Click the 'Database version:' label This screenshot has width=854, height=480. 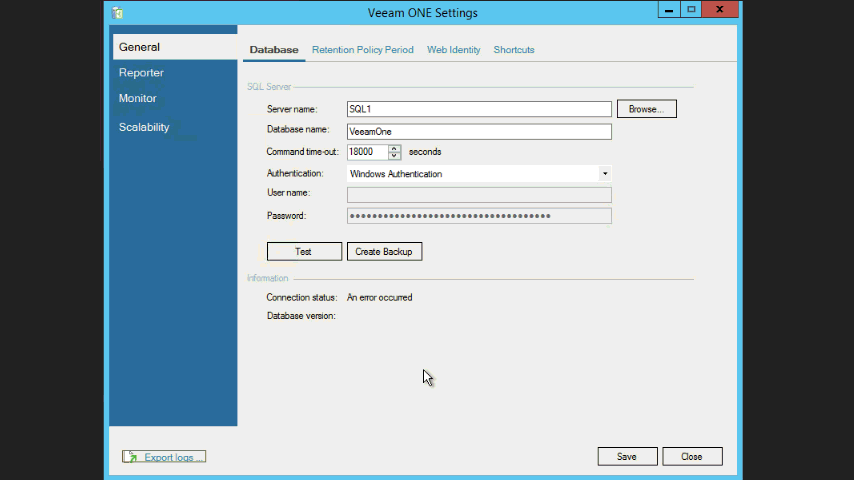(301, 316)
